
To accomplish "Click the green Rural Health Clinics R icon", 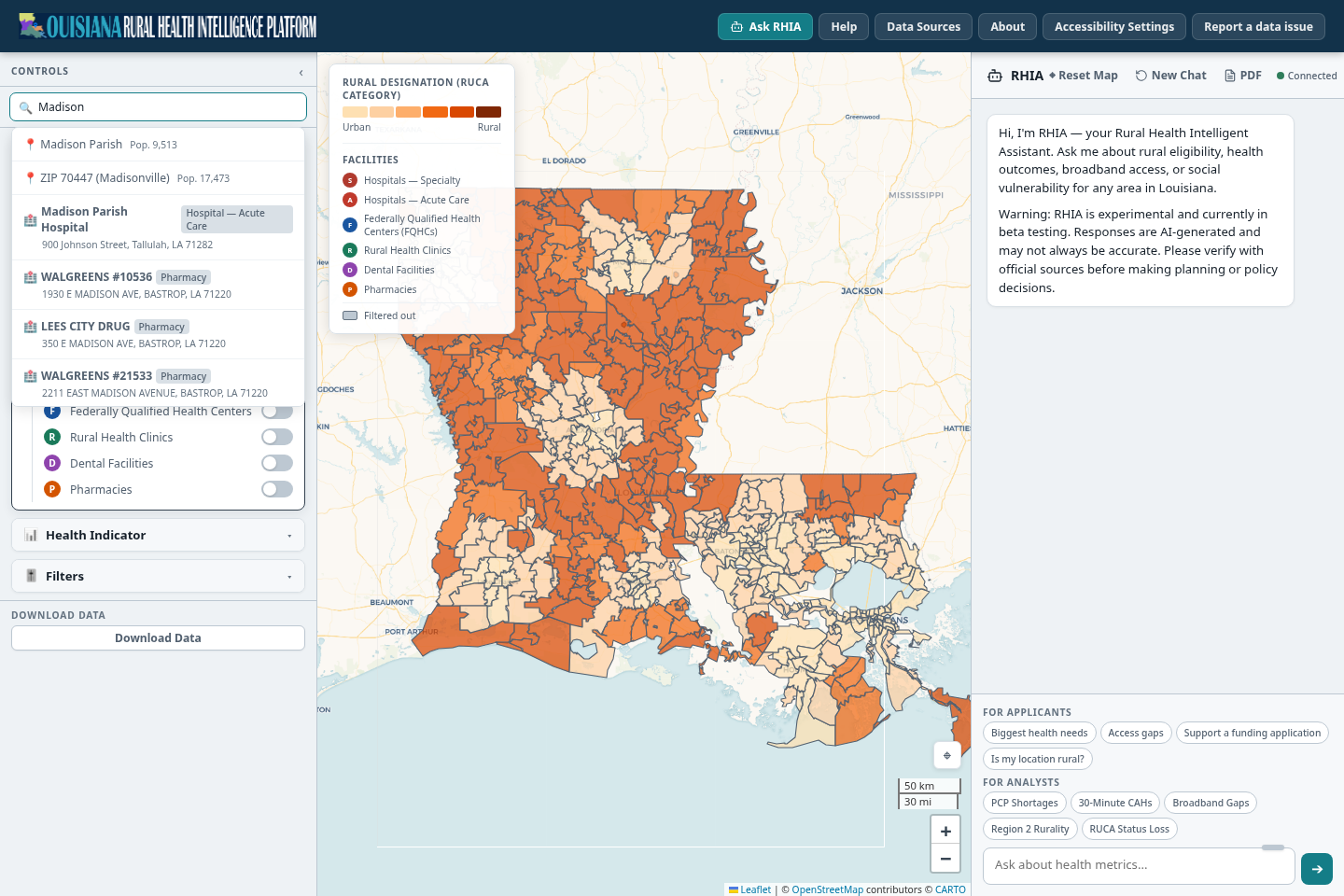I will tap(52, 437).
